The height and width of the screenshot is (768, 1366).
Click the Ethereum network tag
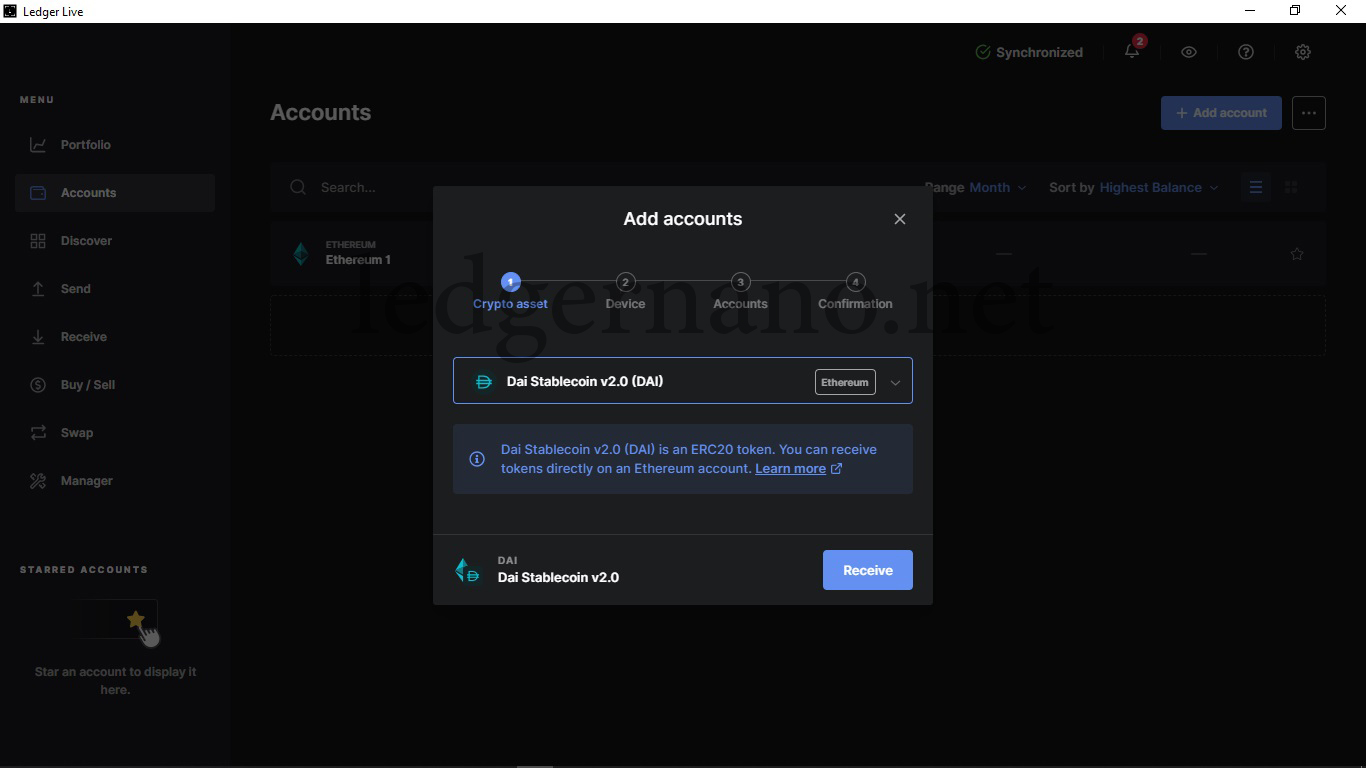coord(845,382)
